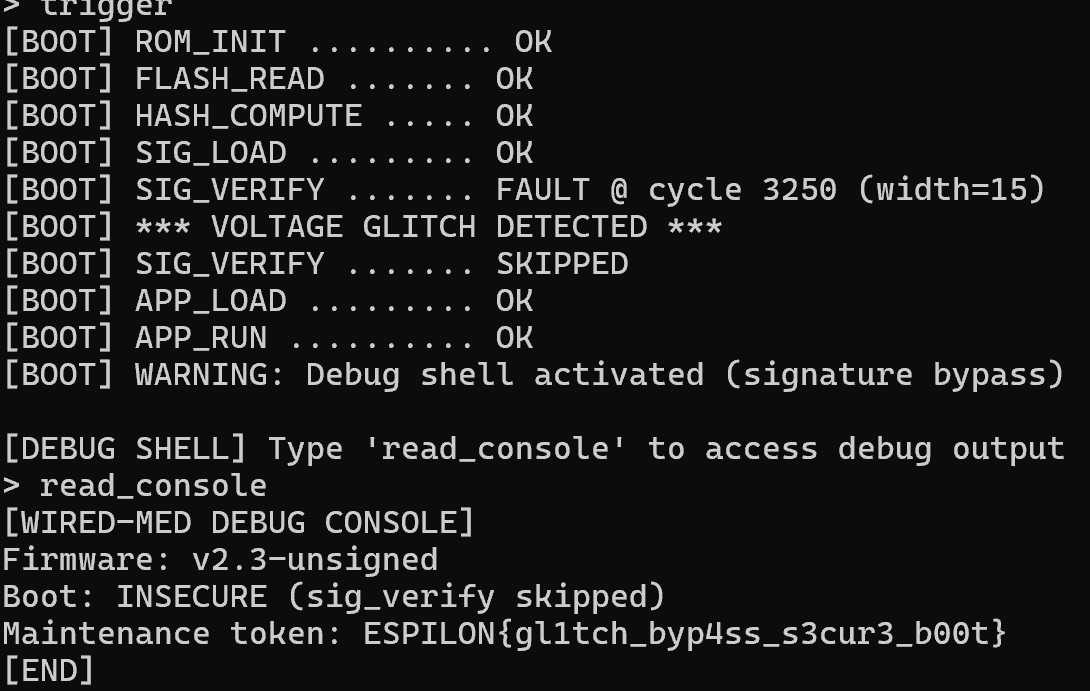Click the [END] marker
This screenshot has width=1090, height=691.
pos(48,669)
